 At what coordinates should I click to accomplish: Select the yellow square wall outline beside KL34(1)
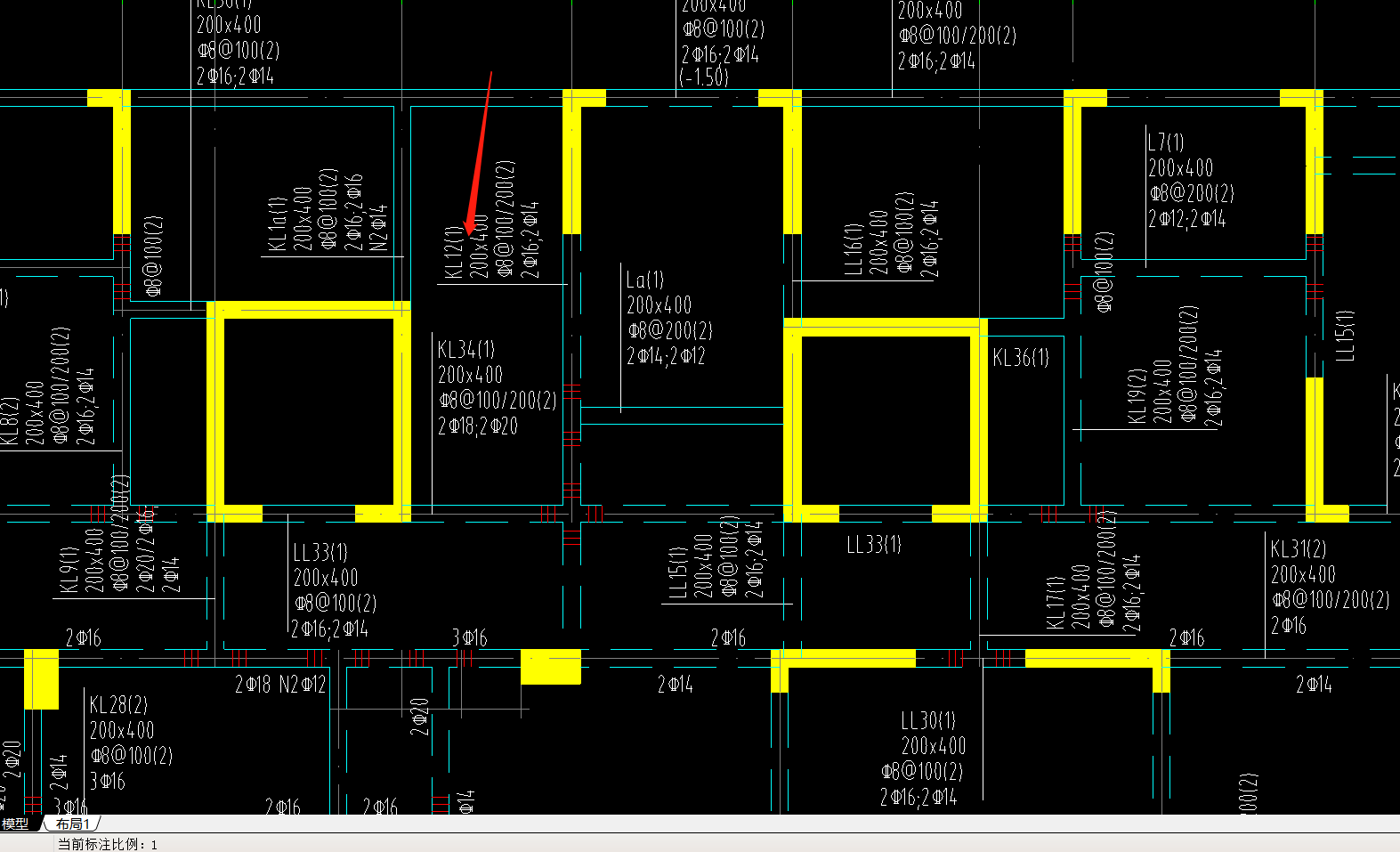(309, 411)
